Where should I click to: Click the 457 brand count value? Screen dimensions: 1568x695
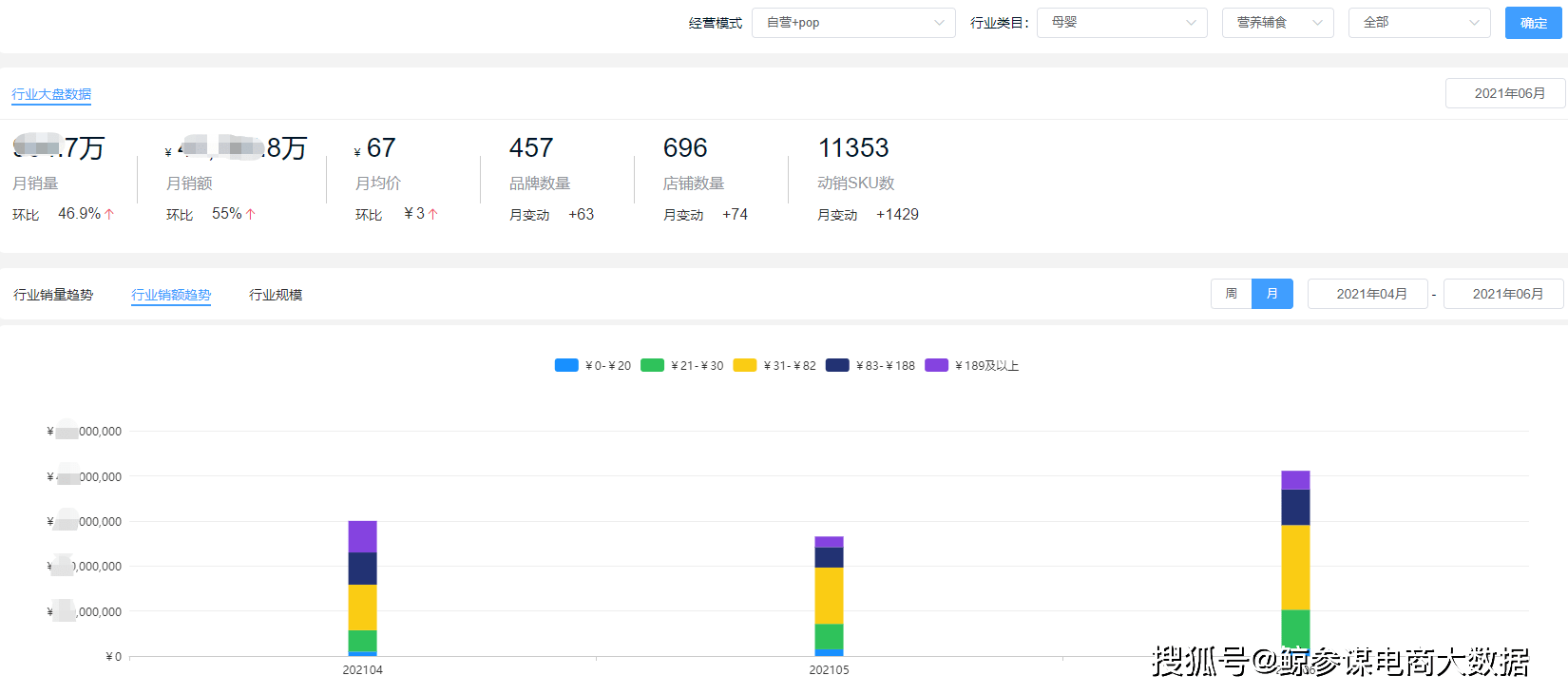(x=531, y=148)
